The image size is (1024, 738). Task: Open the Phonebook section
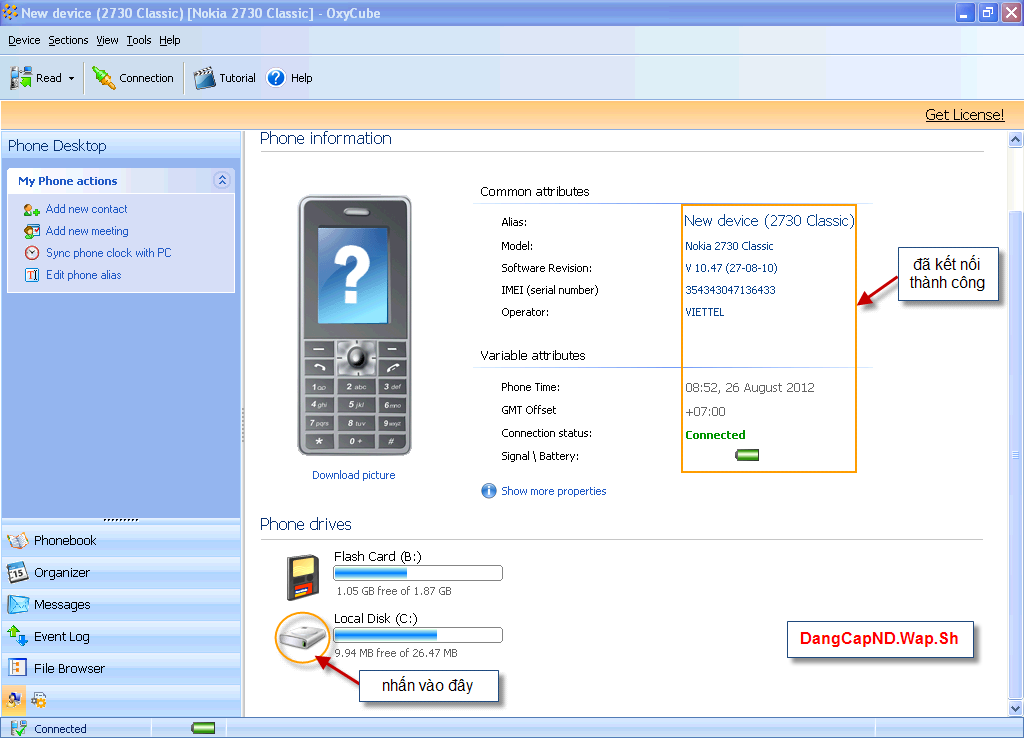(x=121, y=541)
